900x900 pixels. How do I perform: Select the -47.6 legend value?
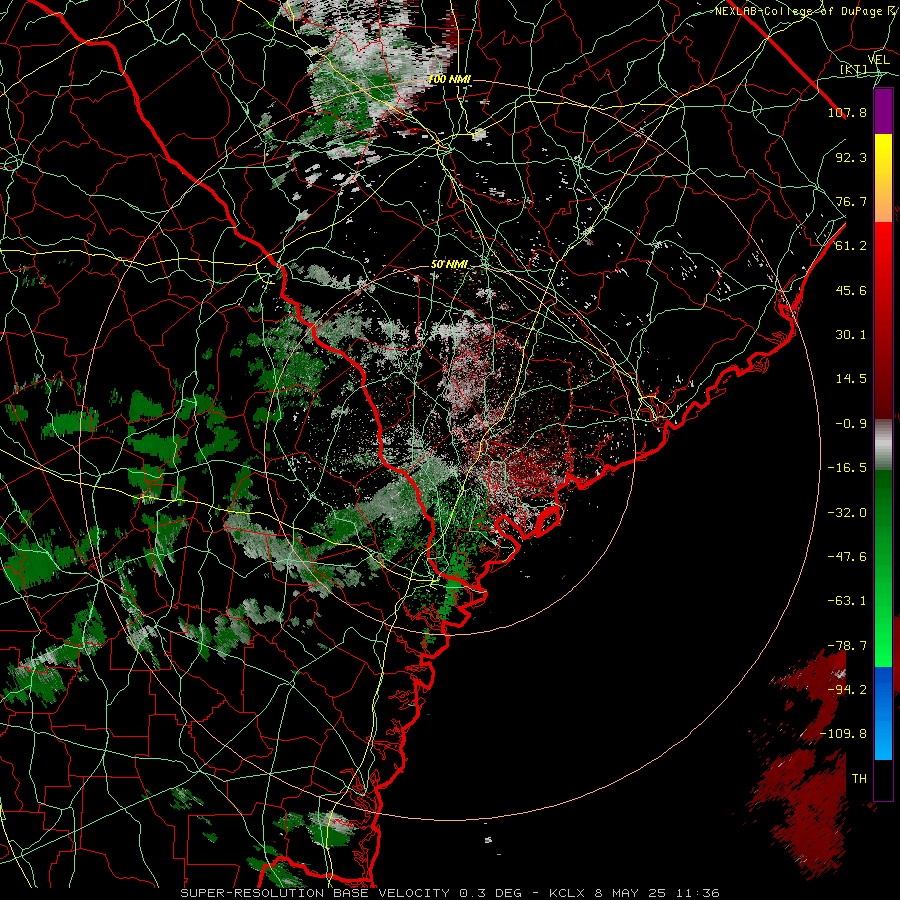point(847,557)
